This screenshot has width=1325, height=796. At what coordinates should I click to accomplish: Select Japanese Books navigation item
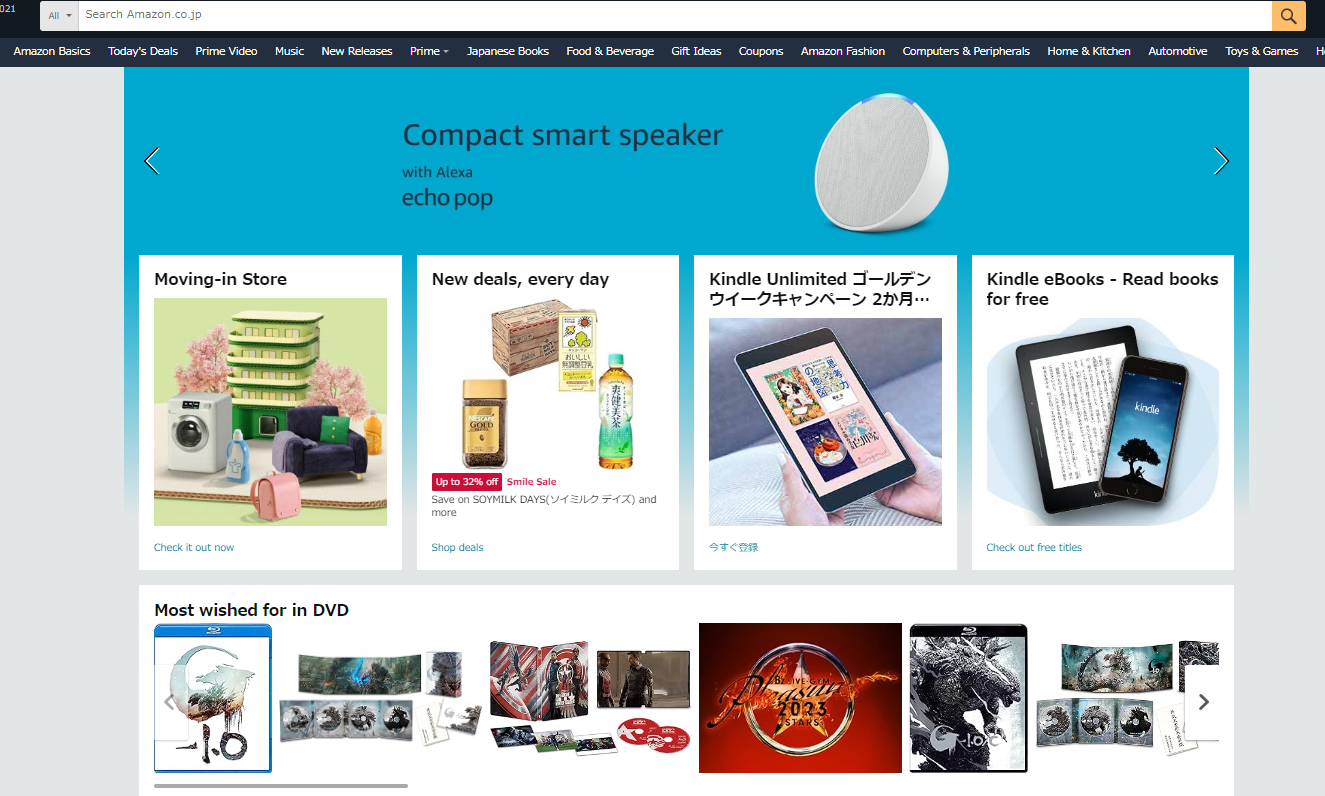pyautogui.click(x=508, y=51)
